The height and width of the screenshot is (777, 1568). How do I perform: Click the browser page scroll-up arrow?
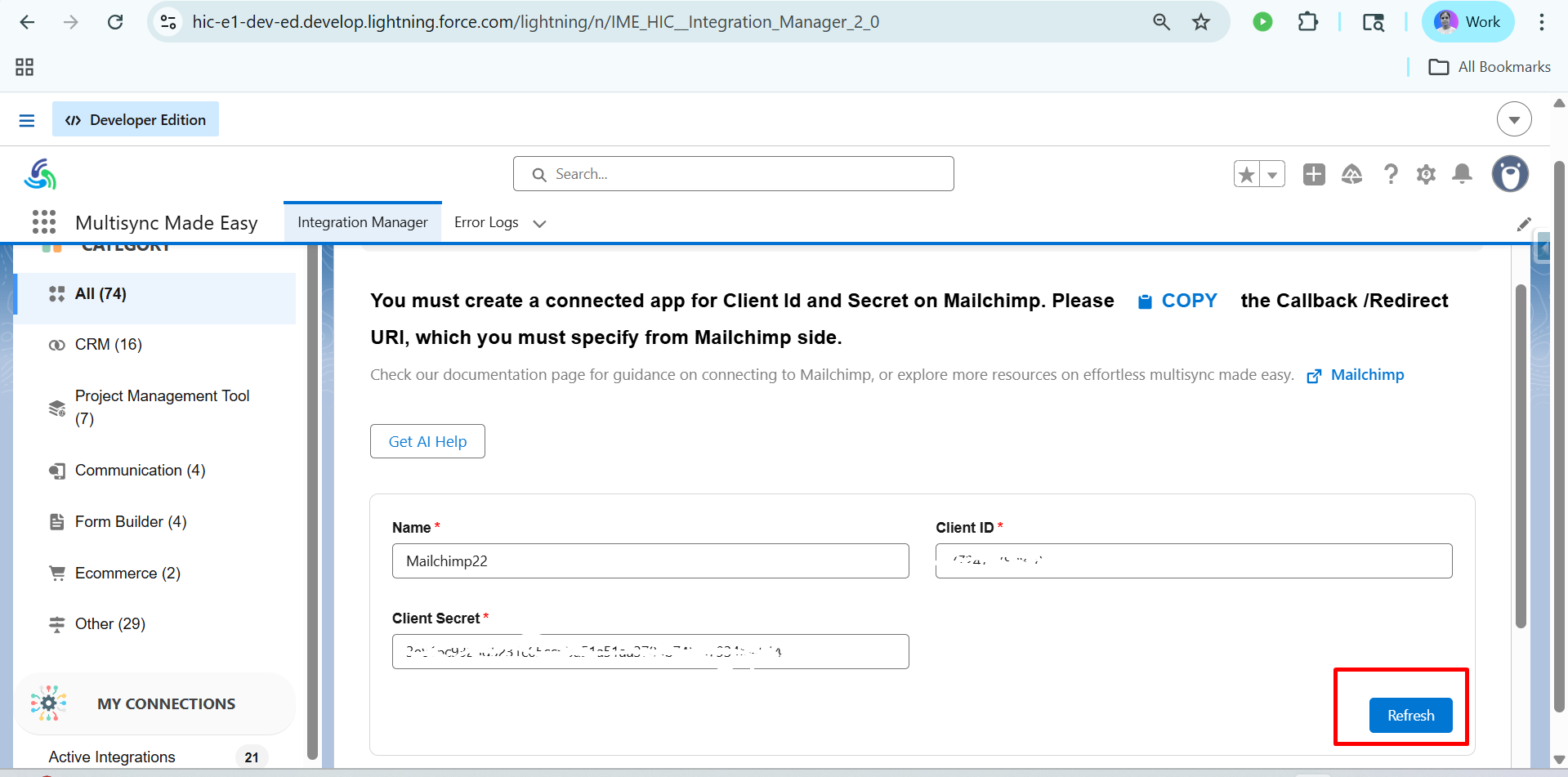tap(1559, 103)
